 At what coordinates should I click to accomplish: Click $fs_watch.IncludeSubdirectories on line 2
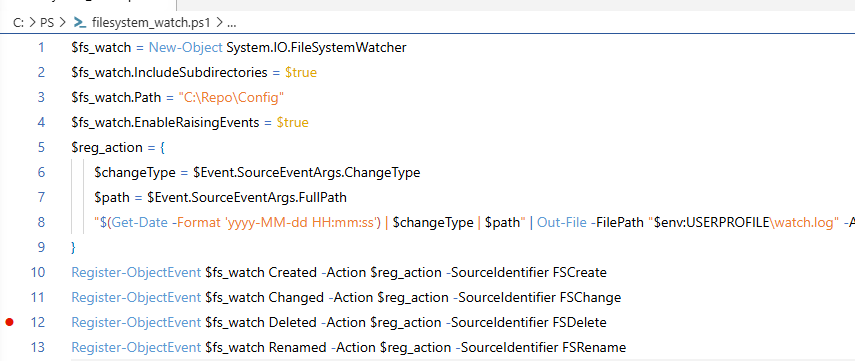[x=169, y=73]
